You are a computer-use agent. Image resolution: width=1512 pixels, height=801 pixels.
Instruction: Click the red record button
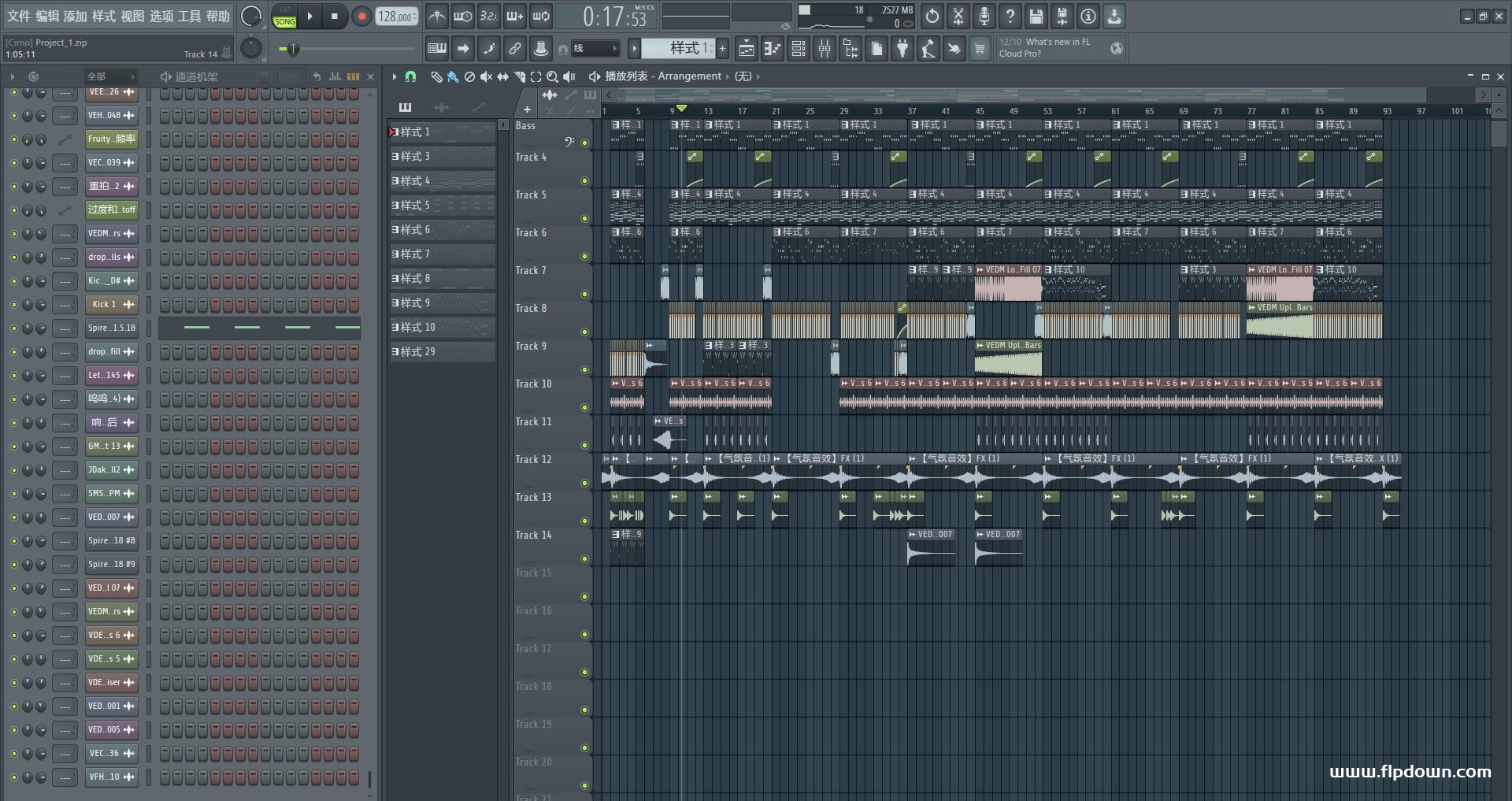[x=361, y=16]
